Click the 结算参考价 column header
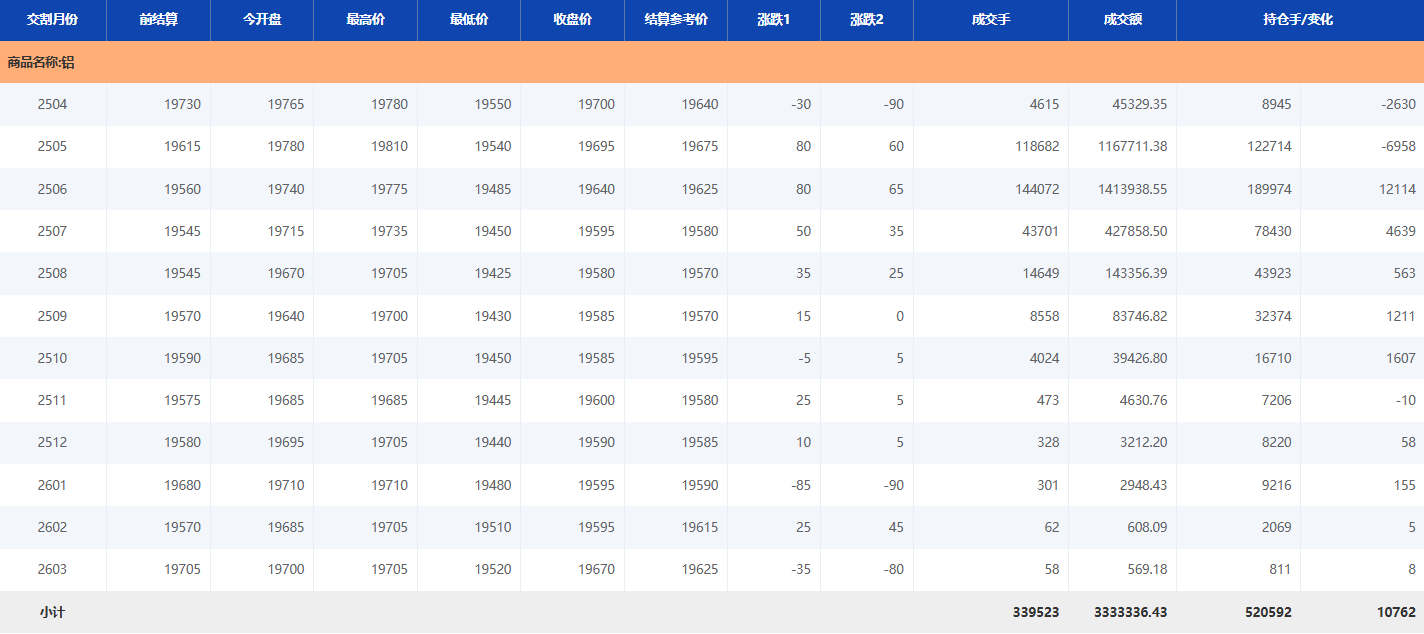This screenshot has width=1424, height=634. [676, 19]
